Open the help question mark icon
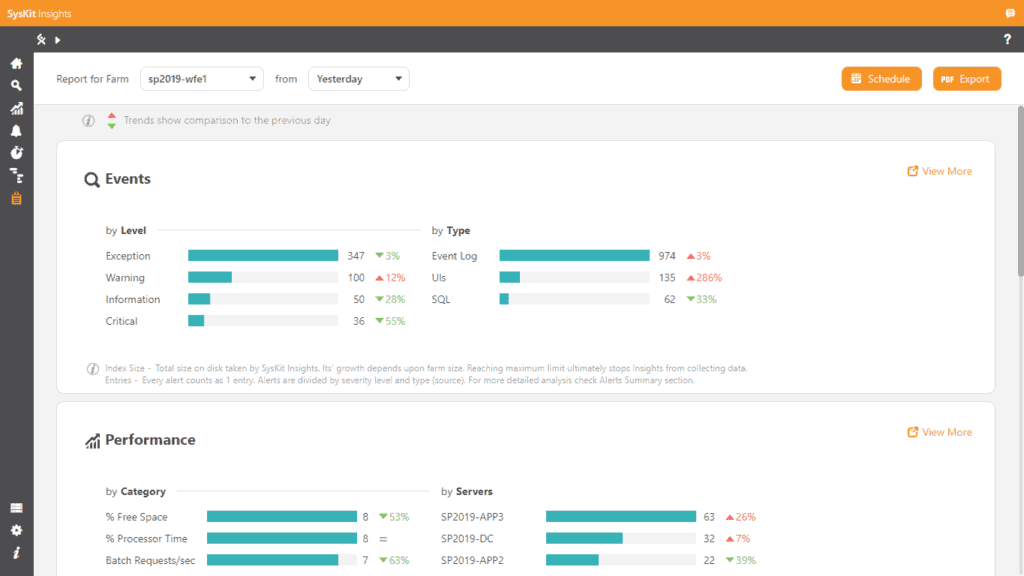This screenshot has height=576, width=1024. pyautogui.click(x=1007, y=39)
